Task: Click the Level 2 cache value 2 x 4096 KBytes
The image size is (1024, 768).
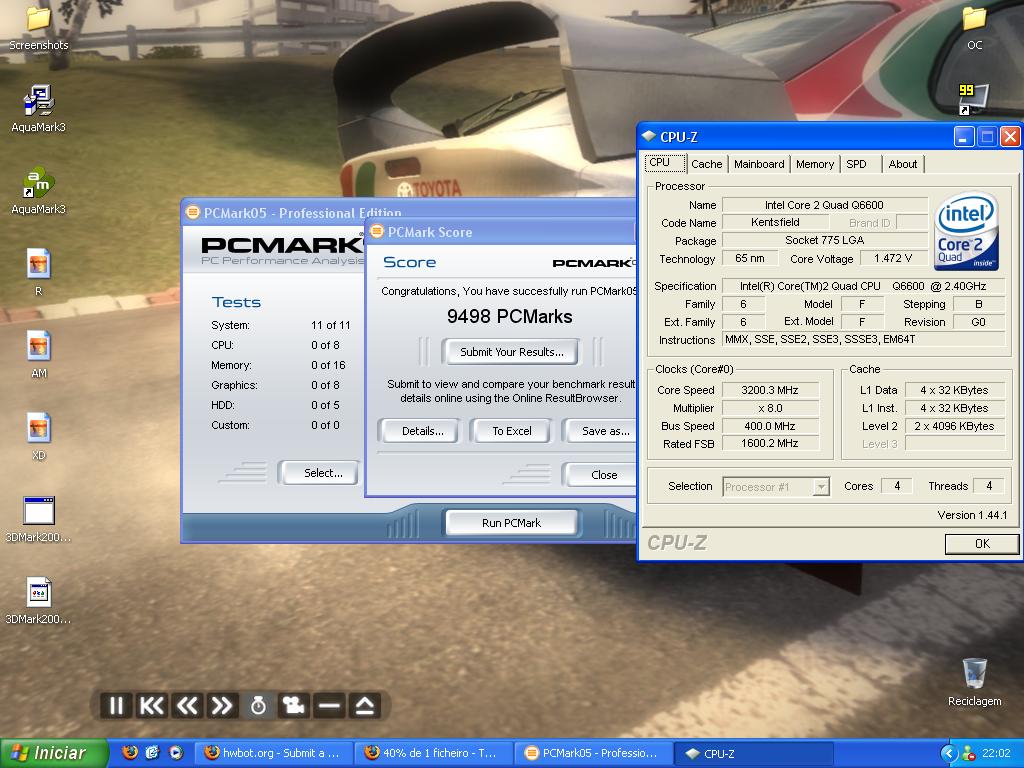Action: pyautogui.click(x=954, y=426)
